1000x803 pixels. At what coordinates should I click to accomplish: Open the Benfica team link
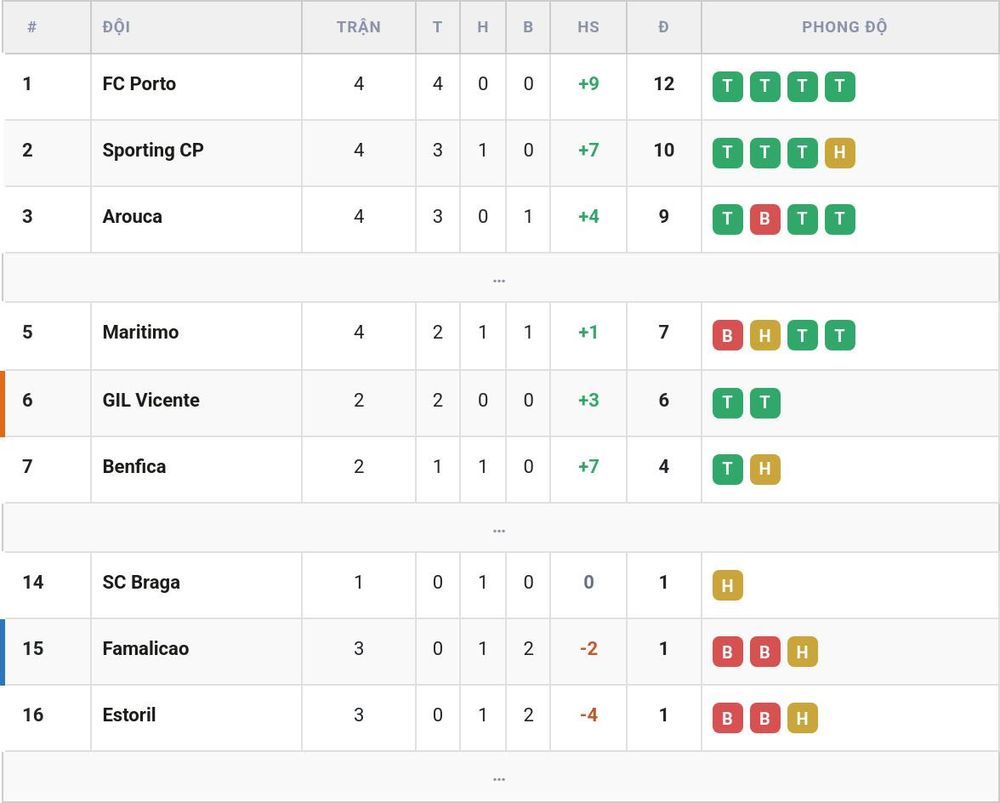point(134,466)
